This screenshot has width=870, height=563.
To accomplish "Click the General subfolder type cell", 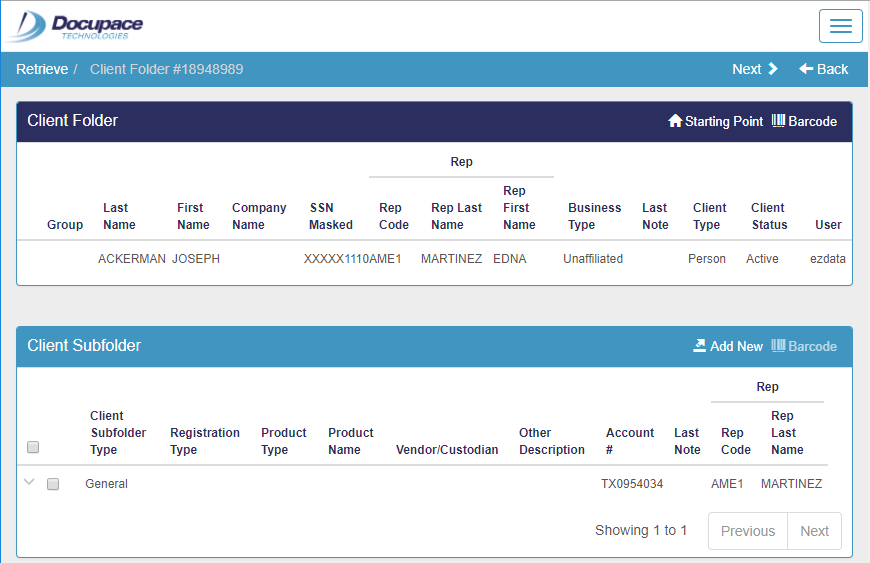I will pos(107,484).
